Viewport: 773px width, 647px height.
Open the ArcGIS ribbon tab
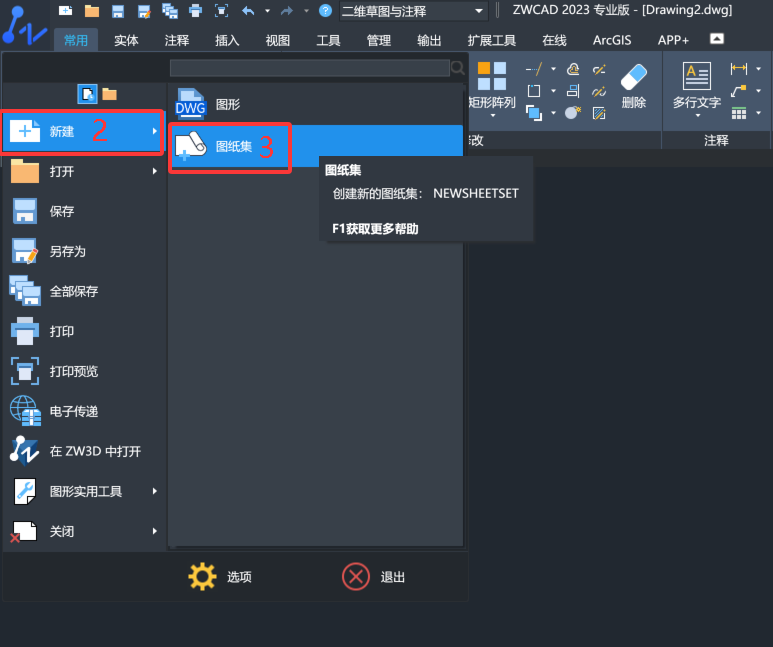(612, 40)
